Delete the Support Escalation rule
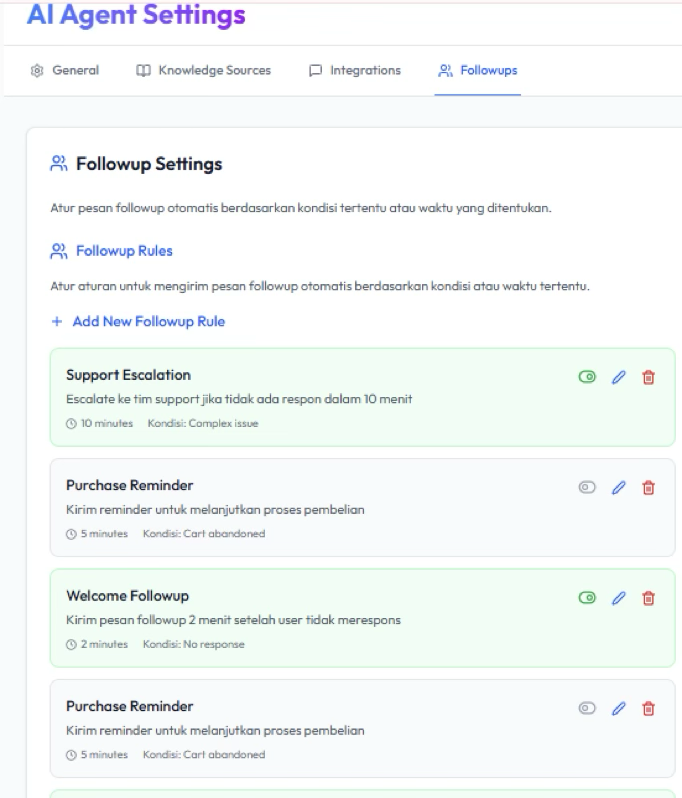Screen dimensions: 682x798 [648, 377]
